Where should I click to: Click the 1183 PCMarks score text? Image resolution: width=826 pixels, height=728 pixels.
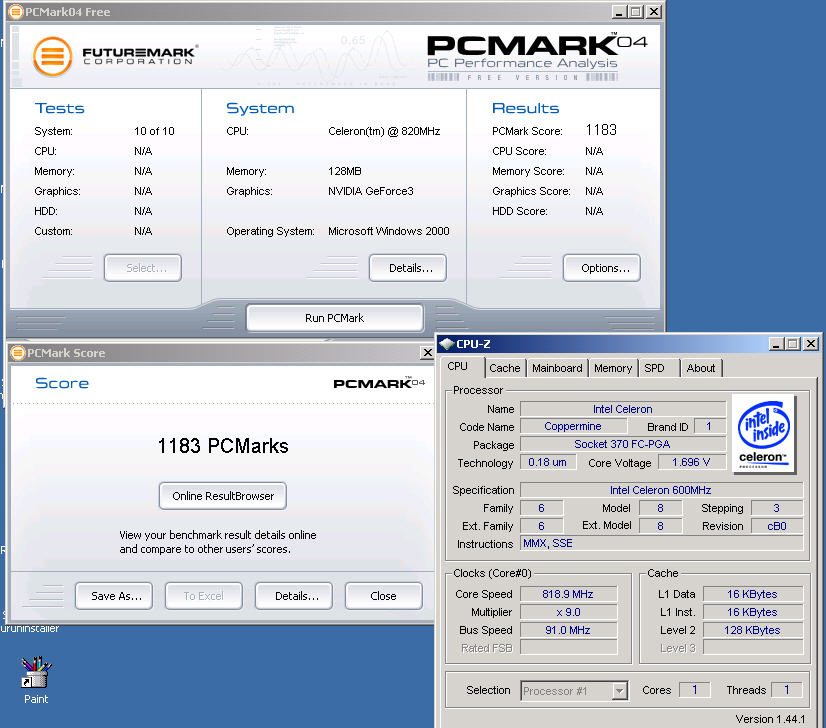tap(223, 446)
